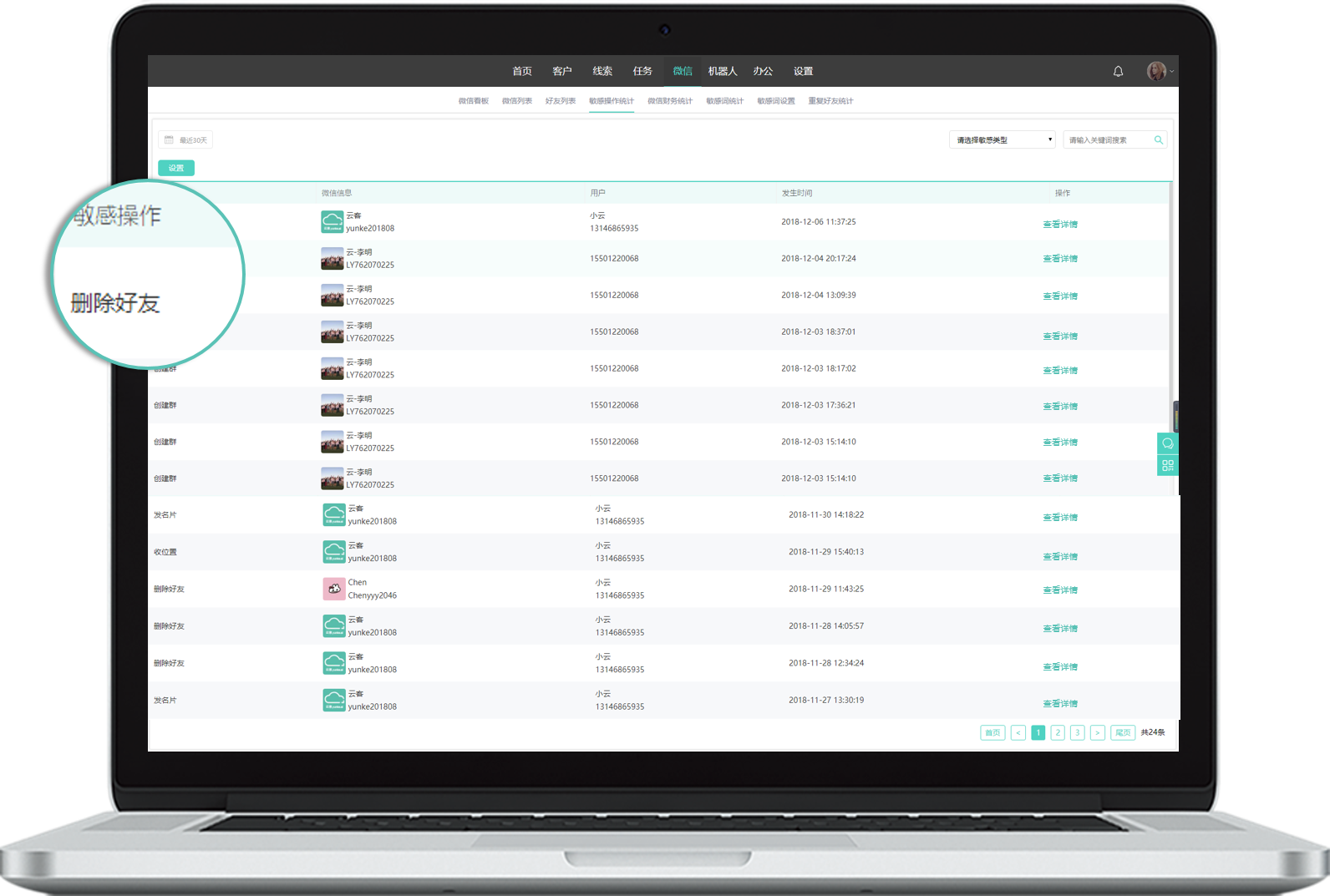Screen dimensions: 1330x896
Task: Click the 尾页 pagination button
Action: coord(1123,732)
